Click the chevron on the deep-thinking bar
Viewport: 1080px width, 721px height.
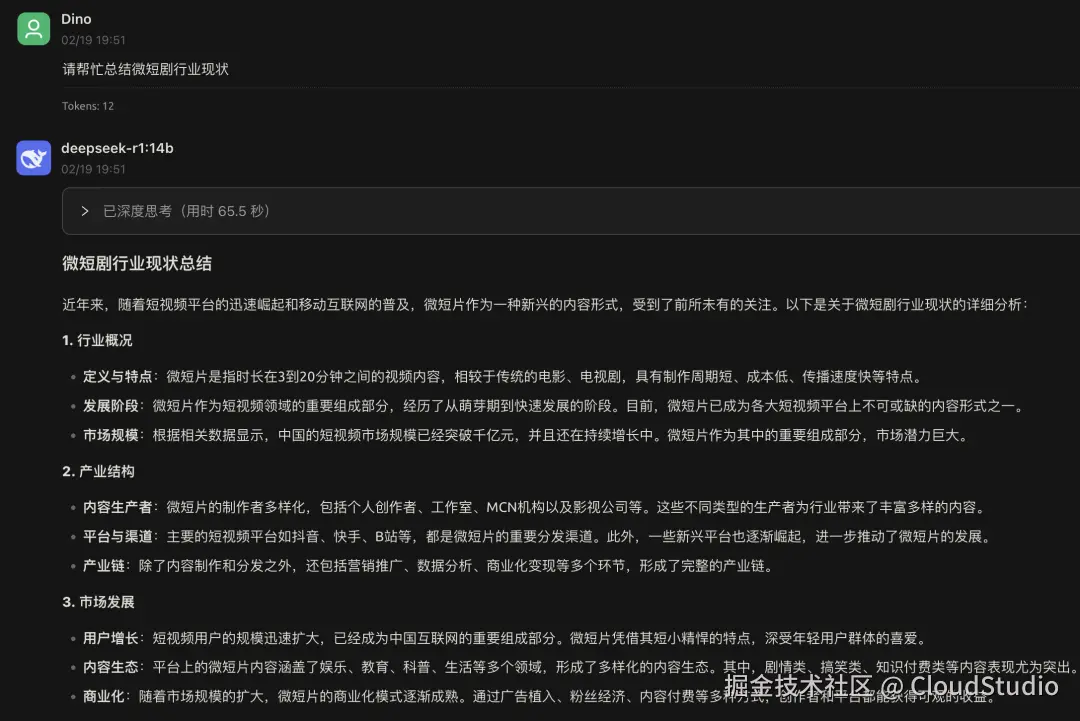tap(84, 210)
